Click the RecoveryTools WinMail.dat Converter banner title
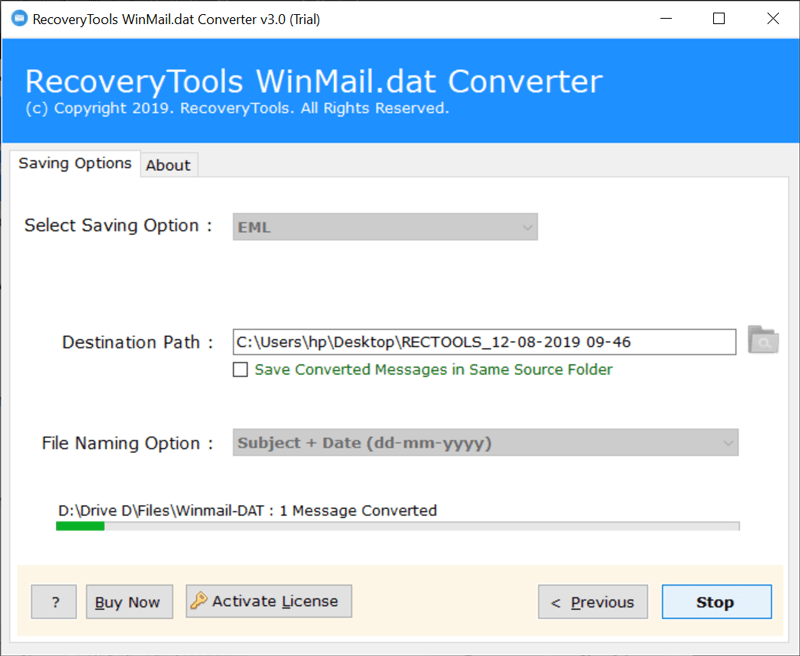This screenshot has height=656, width=800. click(x=313, y=81)
